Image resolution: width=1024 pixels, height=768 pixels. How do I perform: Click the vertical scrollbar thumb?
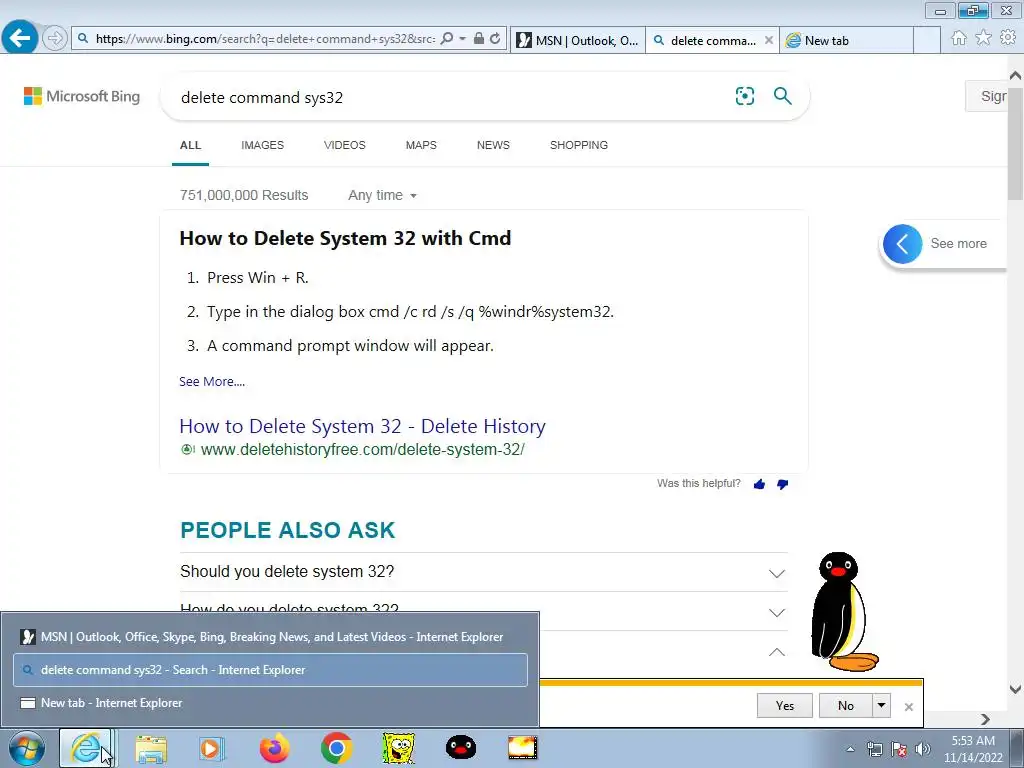pos(1015,144)
